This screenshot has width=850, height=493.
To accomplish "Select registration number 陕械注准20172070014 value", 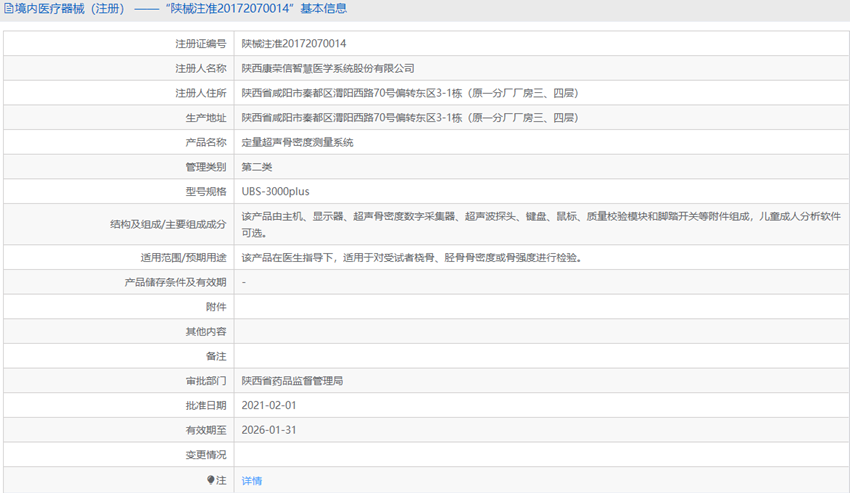I will pos(294,43).
